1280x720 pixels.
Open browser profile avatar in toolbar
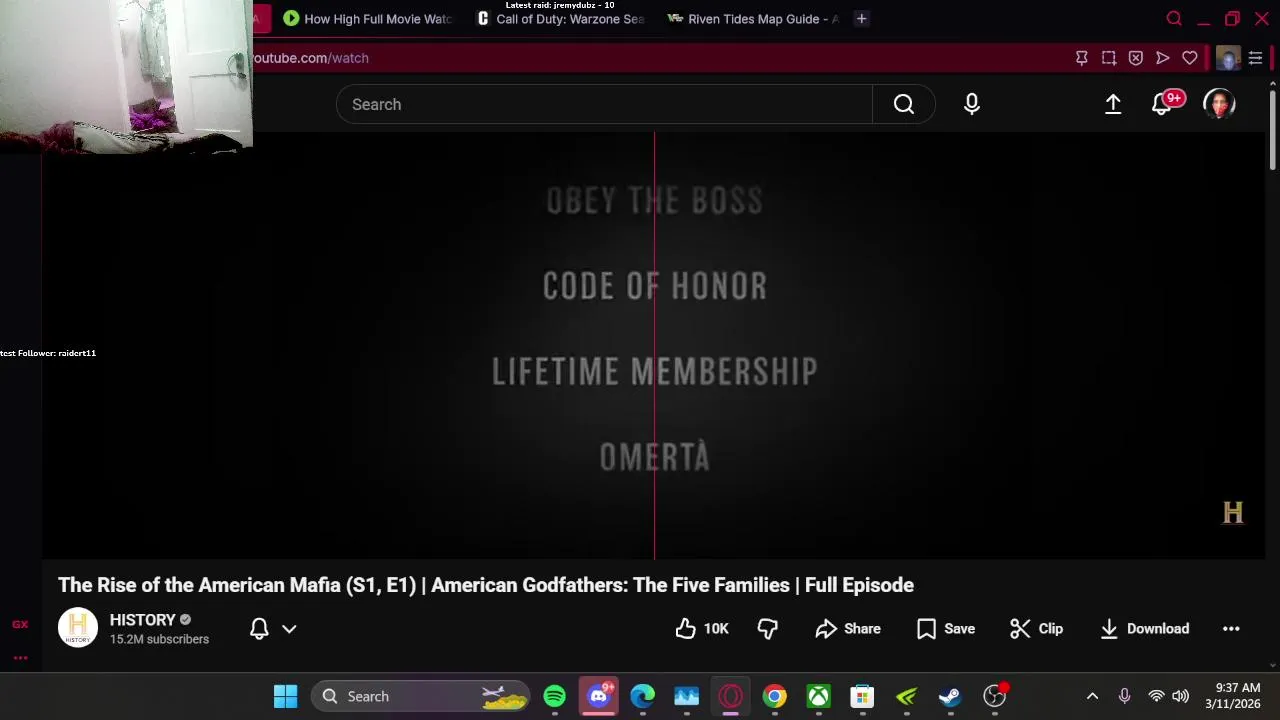(1228, 58)
